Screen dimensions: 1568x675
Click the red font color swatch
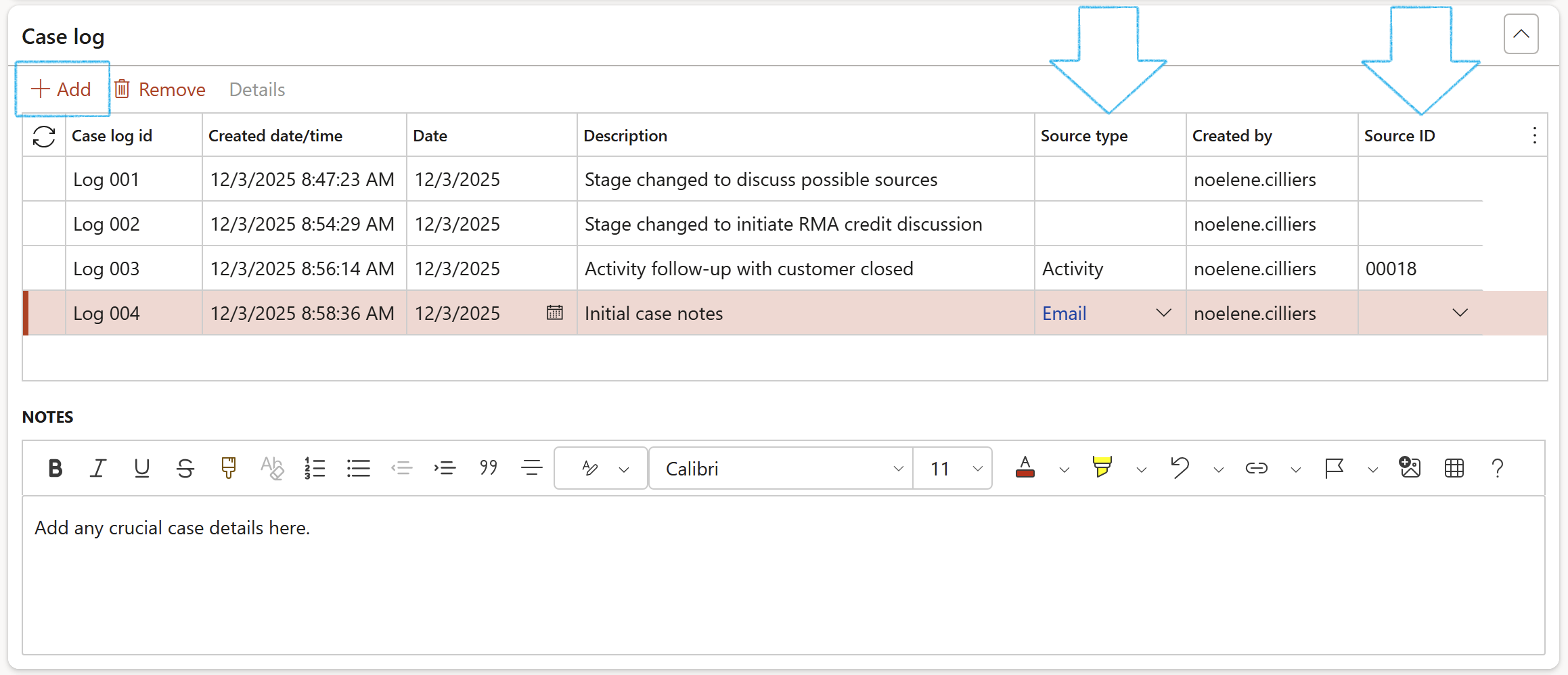1025,468
